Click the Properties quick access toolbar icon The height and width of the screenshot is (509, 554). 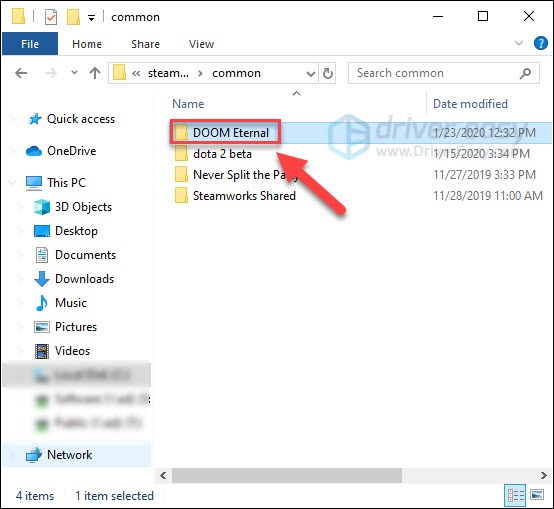tap(51, 17)
